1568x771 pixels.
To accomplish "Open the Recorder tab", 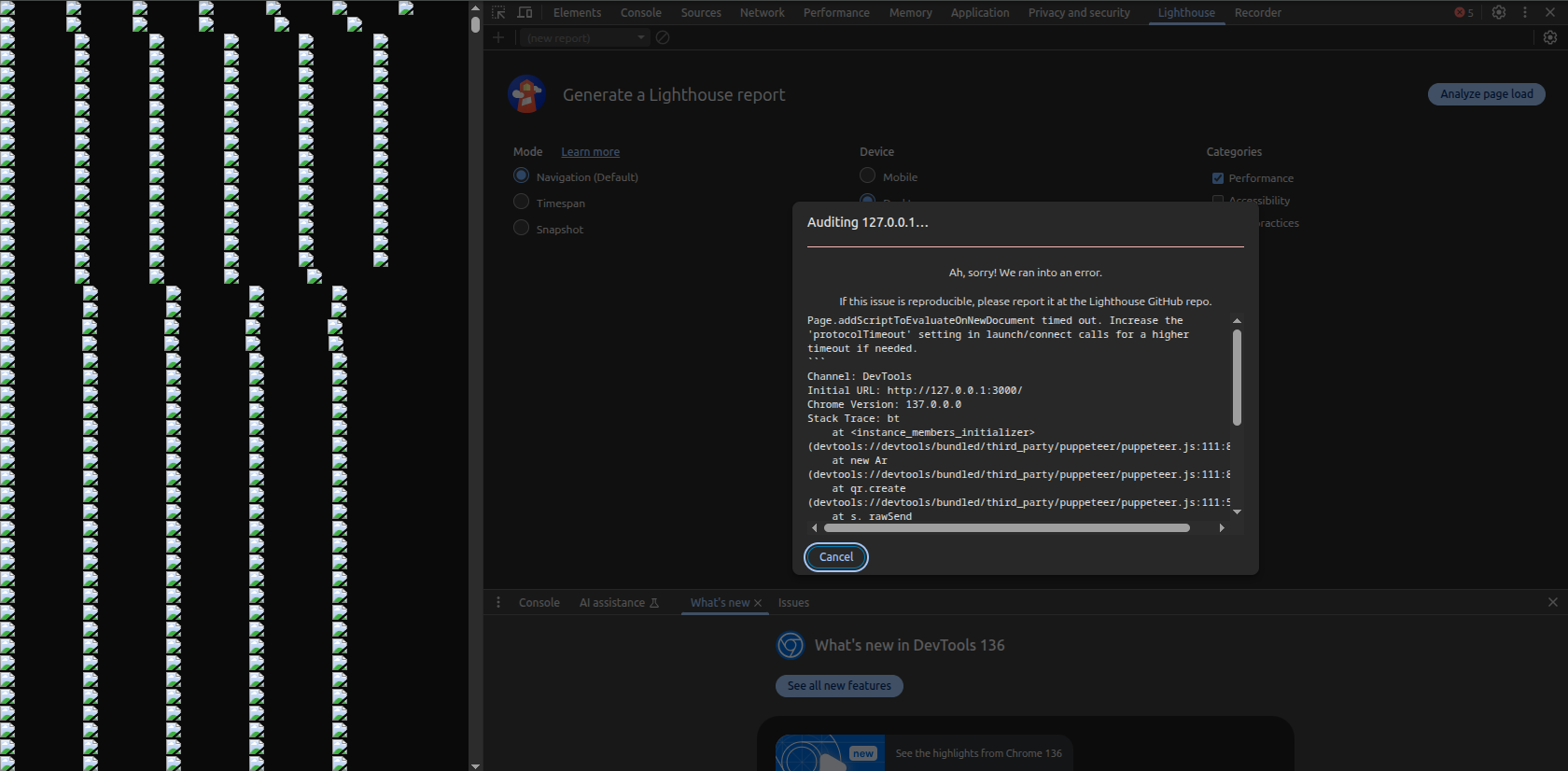I will point(1258,12).
